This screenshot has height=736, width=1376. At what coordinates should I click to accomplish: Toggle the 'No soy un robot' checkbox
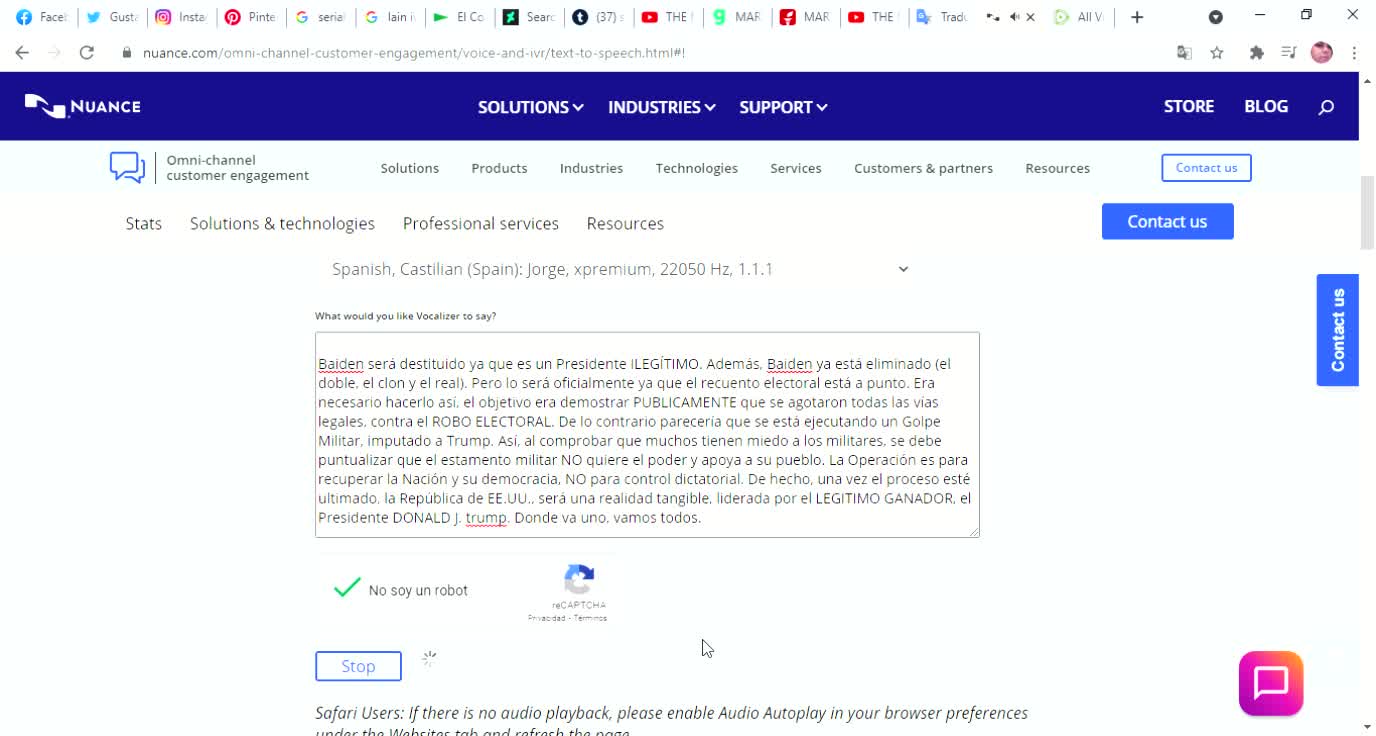(347, 588)
